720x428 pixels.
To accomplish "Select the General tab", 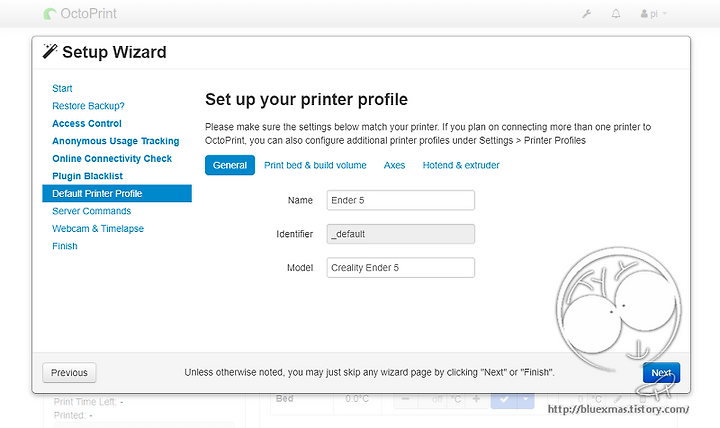I will (x=230, y=165).
